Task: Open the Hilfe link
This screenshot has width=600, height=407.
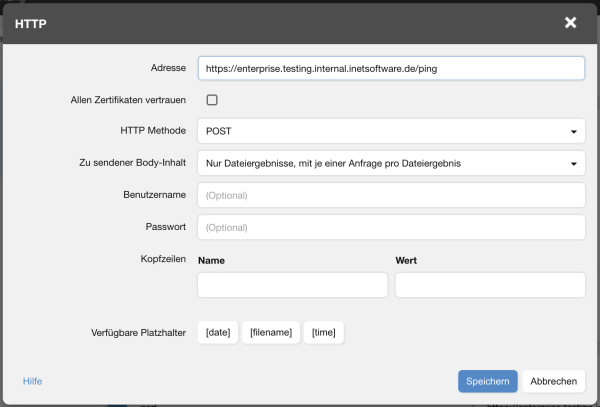Action: [x=32, y=381]
